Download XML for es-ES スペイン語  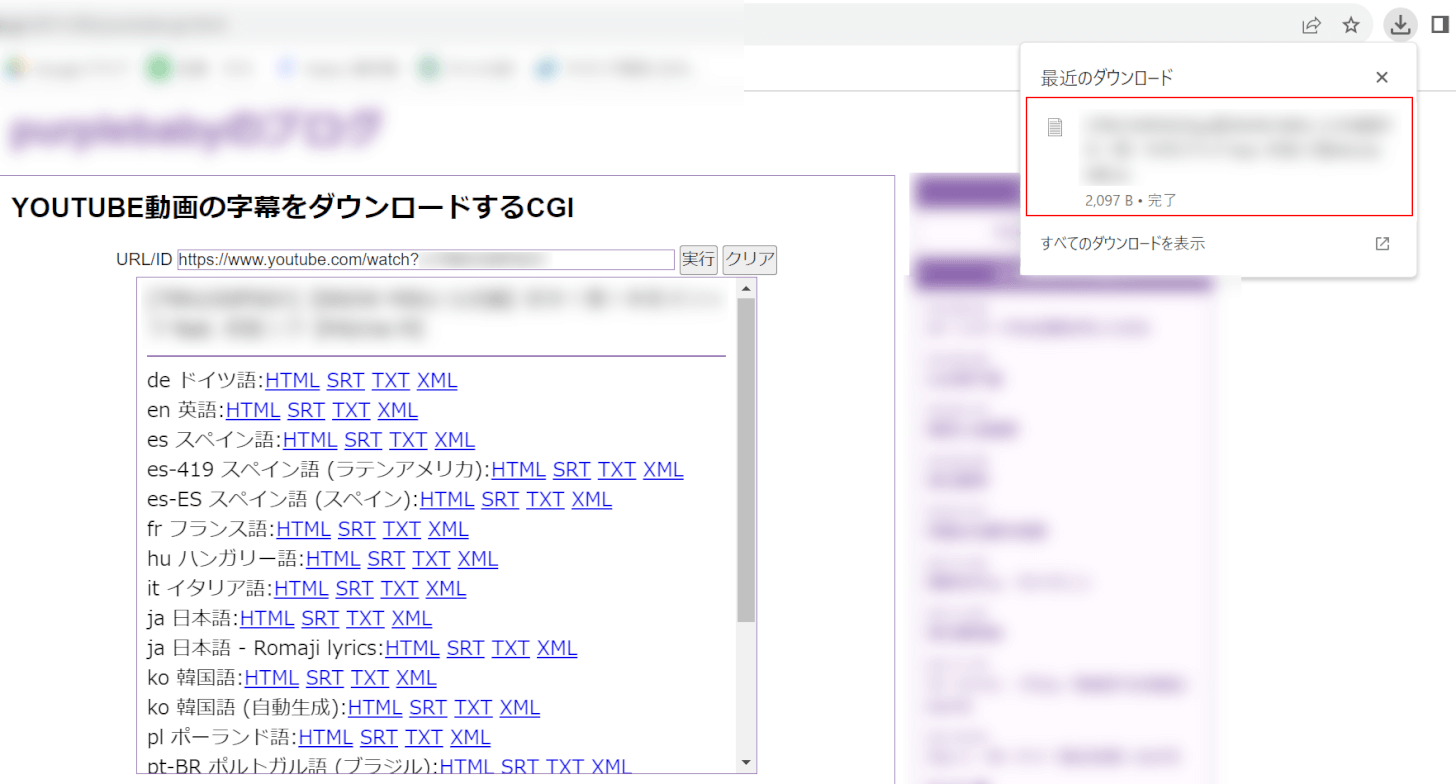click(x=592, y=499)
